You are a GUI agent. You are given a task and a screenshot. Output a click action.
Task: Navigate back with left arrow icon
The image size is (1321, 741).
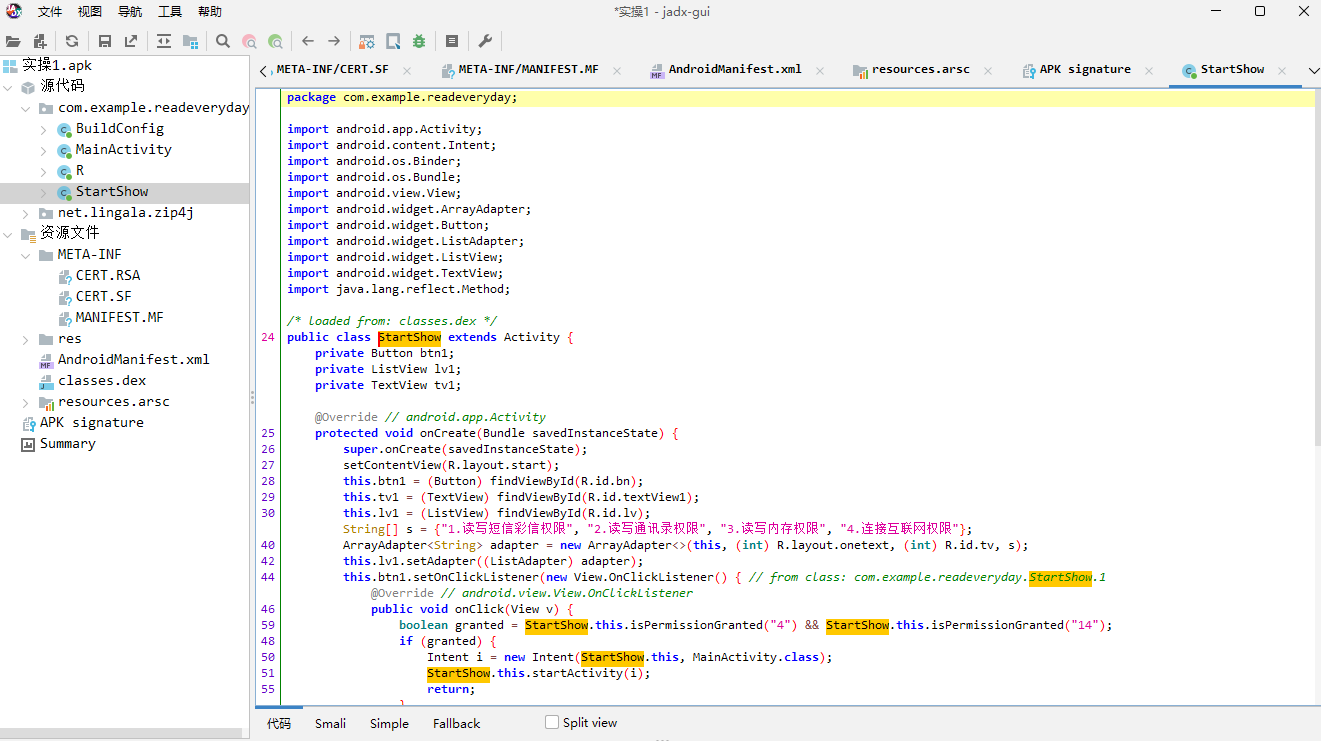(308, 41)
